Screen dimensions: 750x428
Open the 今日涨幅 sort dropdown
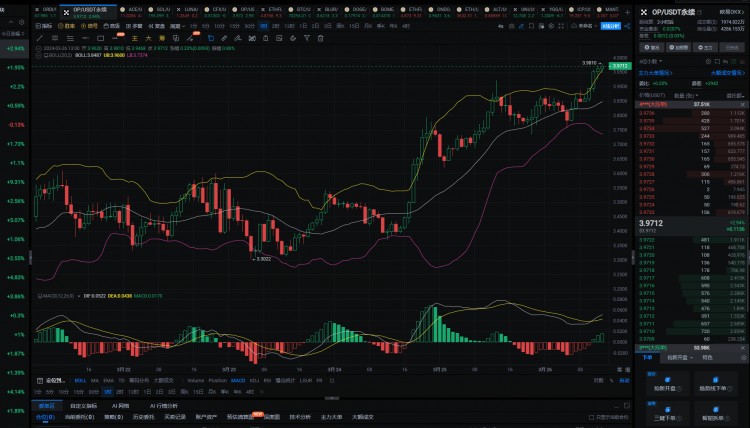(14, 34)
